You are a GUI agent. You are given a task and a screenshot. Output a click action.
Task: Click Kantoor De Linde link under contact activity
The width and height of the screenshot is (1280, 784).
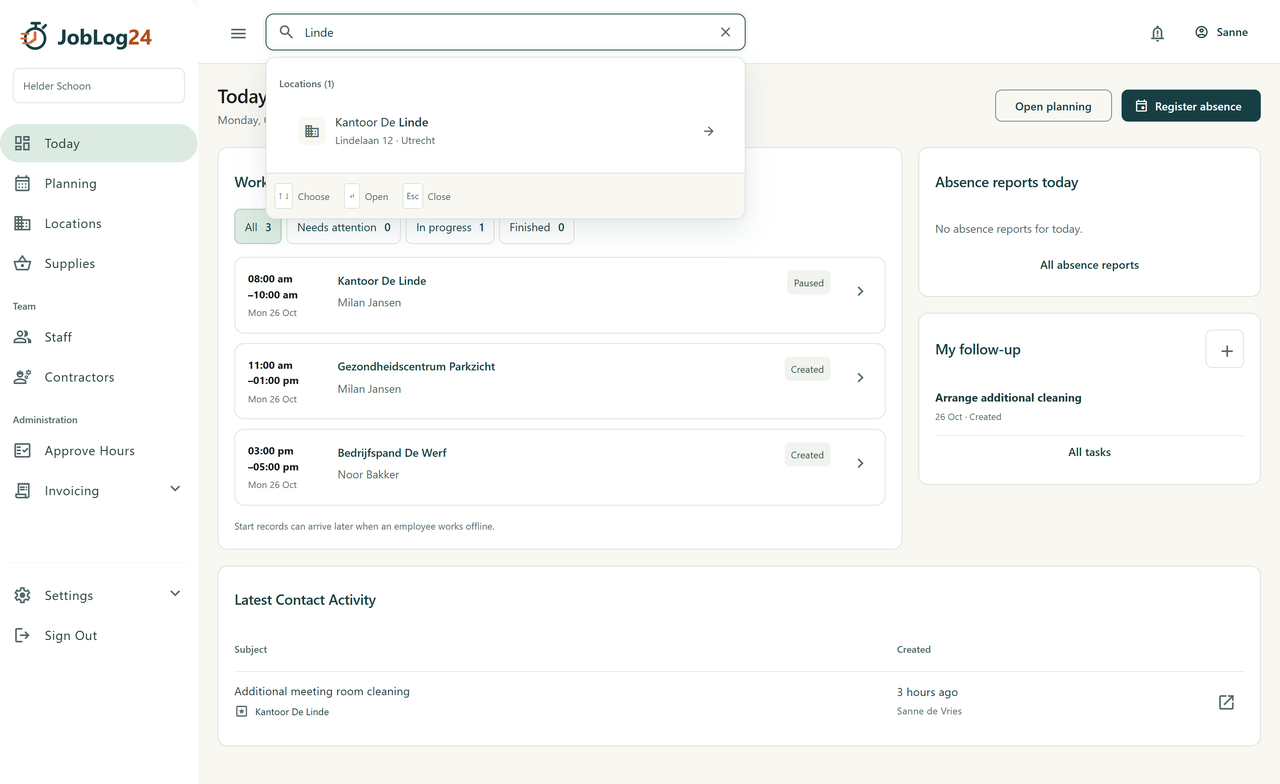292,712
